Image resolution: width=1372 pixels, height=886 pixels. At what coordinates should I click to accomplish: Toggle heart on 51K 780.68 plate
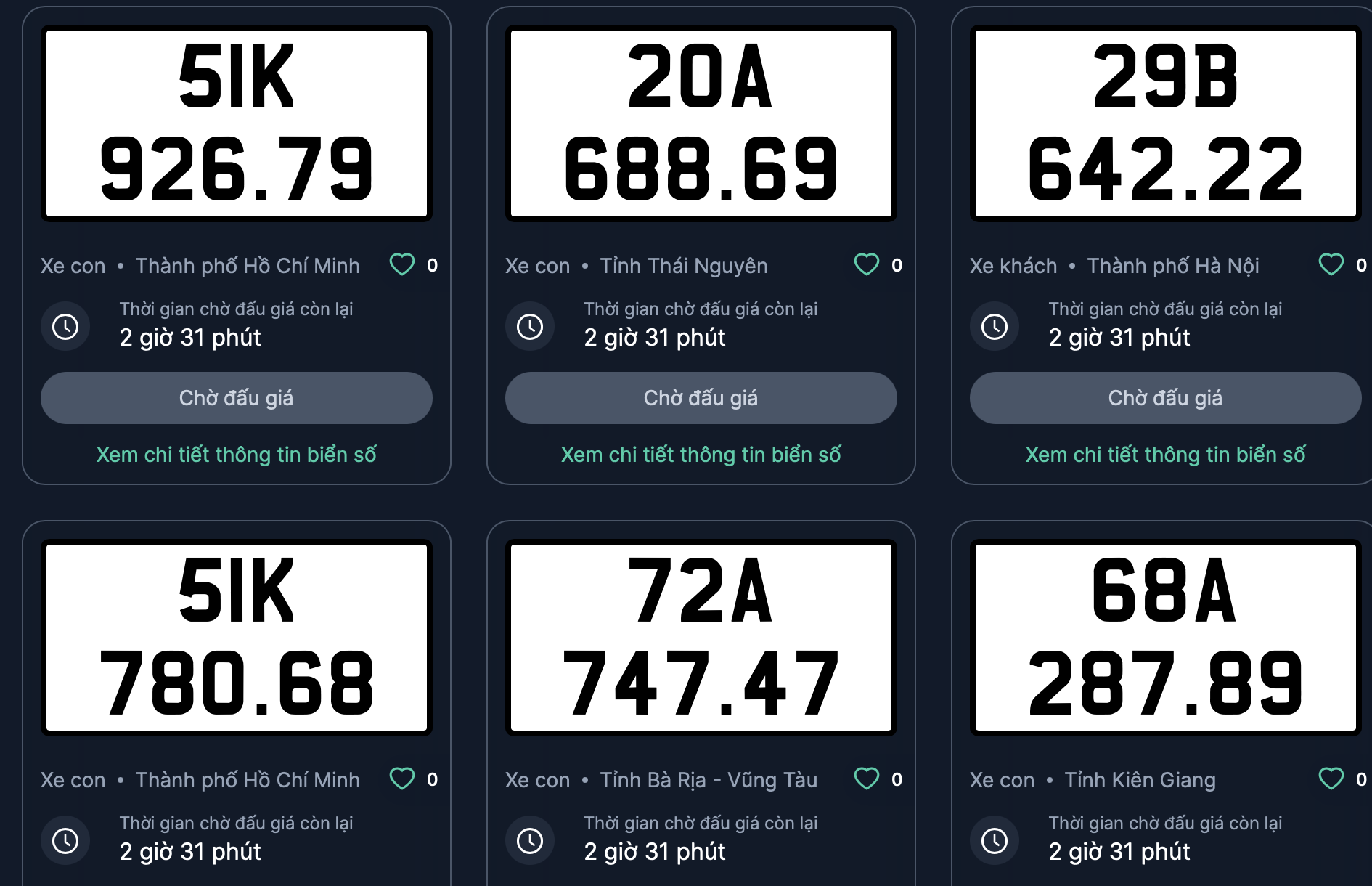click(402, 779)
